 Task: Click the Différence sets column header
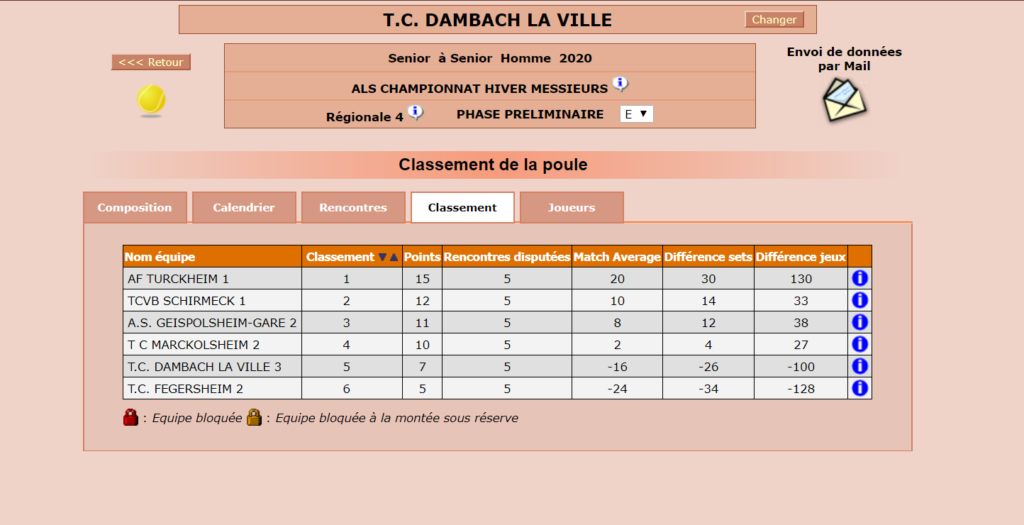pyautogui.click(x=709, y=257)
